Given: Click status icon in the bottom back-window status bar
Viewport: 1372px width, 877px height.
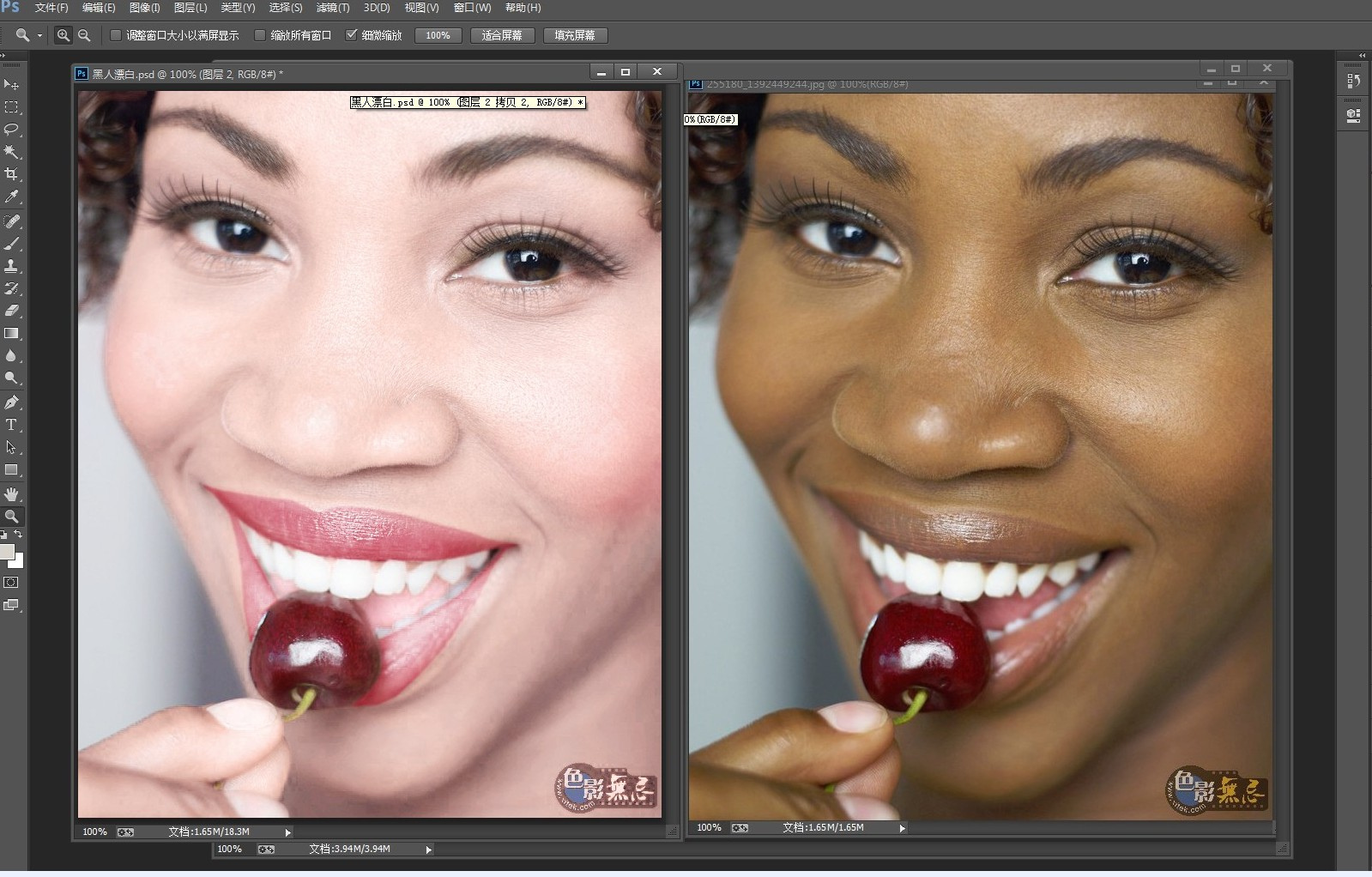Looking at the screenshot, I should point(266,850).
